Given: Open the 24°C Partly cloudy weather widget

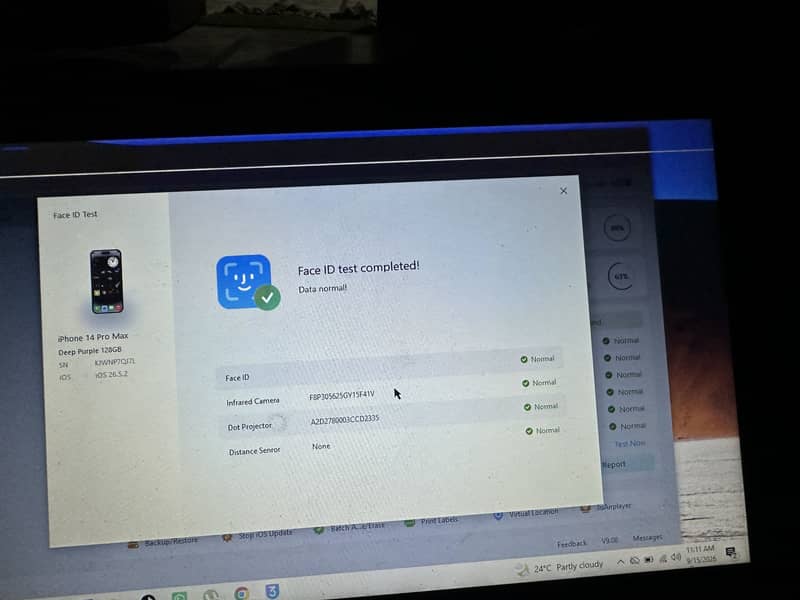Looking at the screenshot, I should pos(560,567).
